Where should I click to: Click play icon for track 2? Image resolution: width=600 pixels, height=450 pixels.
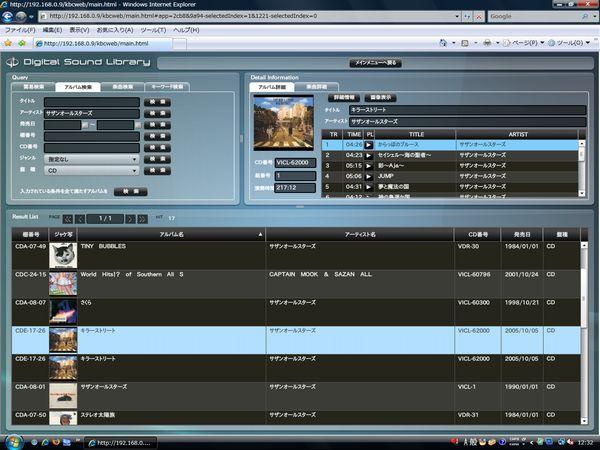tap(369, 155)
